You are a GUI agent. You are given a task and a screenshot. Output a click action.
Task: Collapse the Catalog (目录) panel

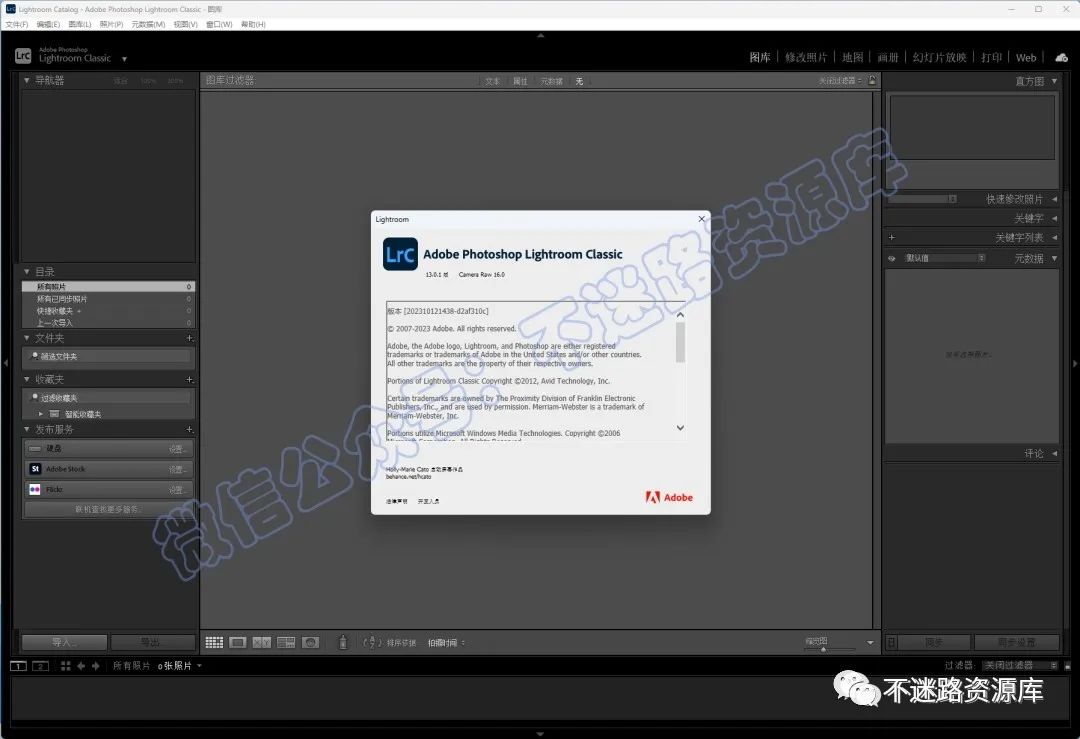(x=27, y=272)
